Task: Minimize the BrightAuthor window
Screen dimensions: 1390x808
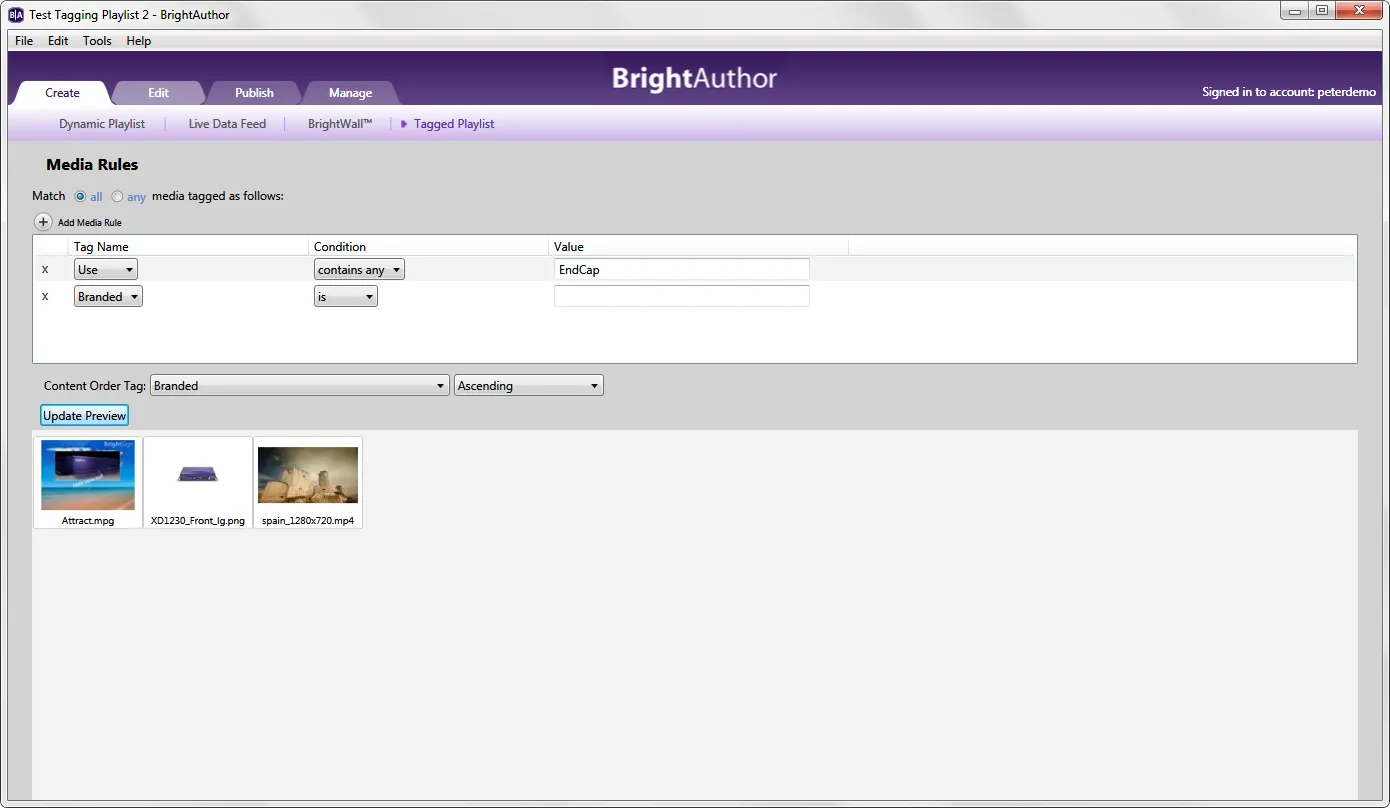Action: tap(1294, 10)
